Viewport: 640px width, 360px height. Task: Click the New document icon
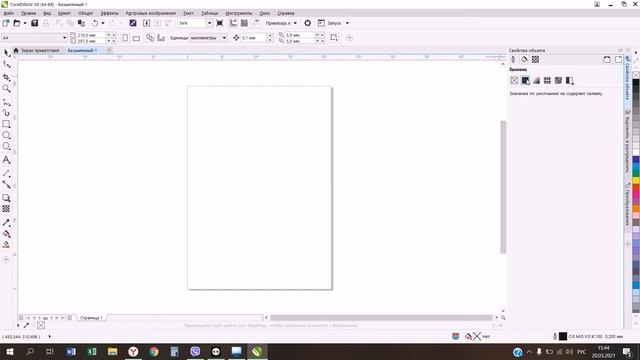click(x=6, y=23)
